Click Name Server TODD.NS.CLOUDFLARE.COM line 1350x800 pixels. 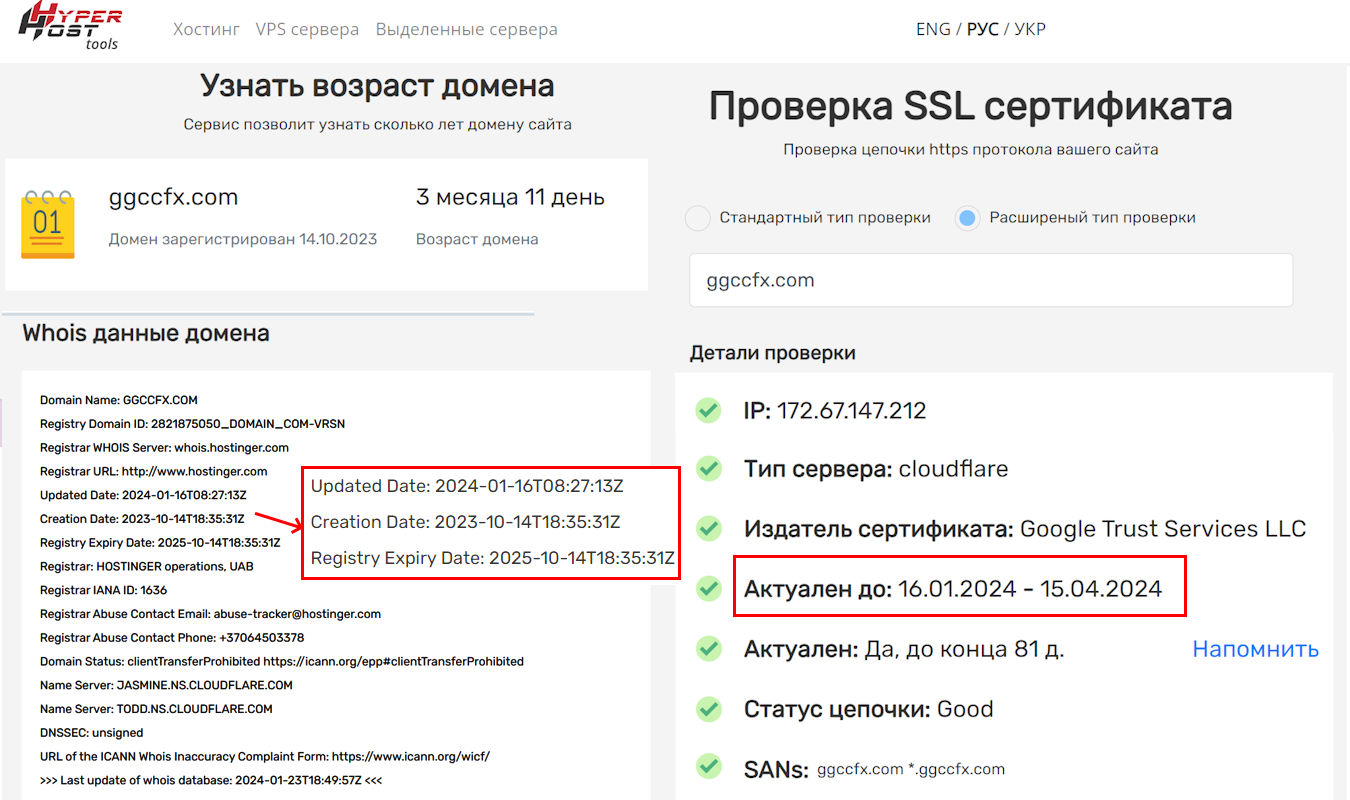pos(156,709)
